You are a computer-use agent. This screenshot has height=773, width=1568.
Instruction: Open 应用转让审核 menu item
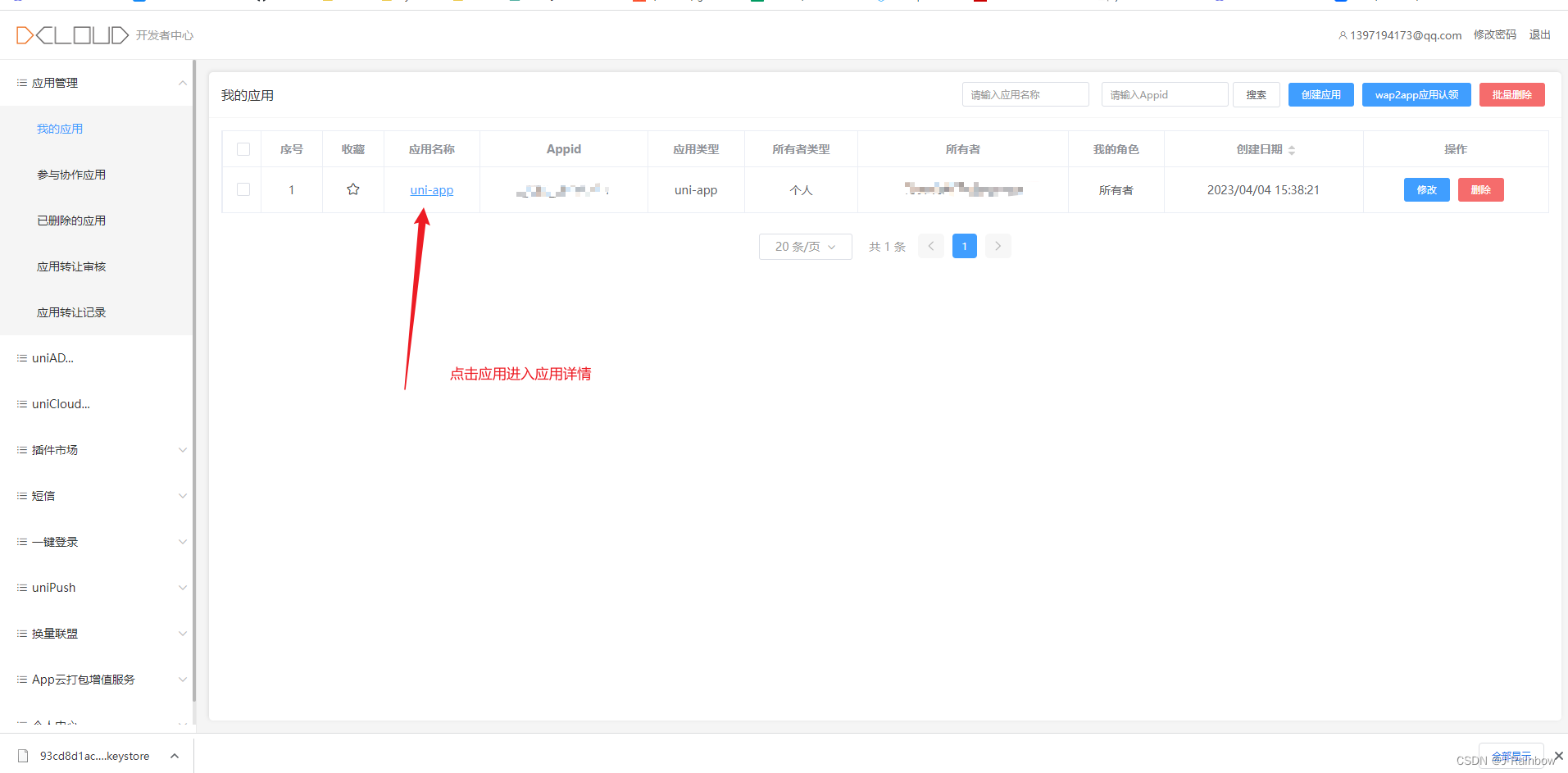click(x=71, y=266)
